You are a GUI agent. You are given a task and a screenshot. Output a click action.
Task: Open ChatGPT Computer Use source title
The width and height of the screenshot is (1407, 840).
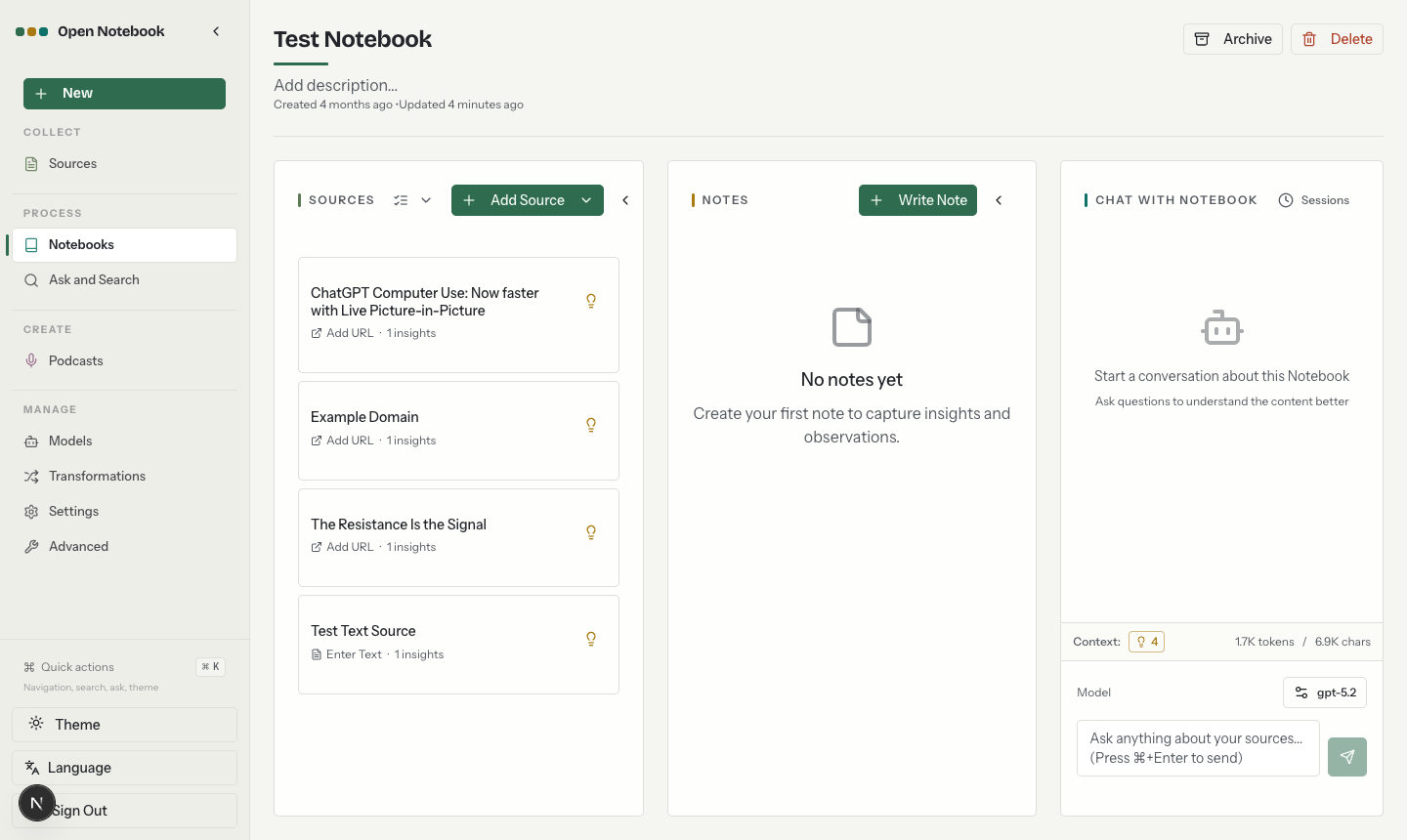pyautogui.click(x=425, y=302)
